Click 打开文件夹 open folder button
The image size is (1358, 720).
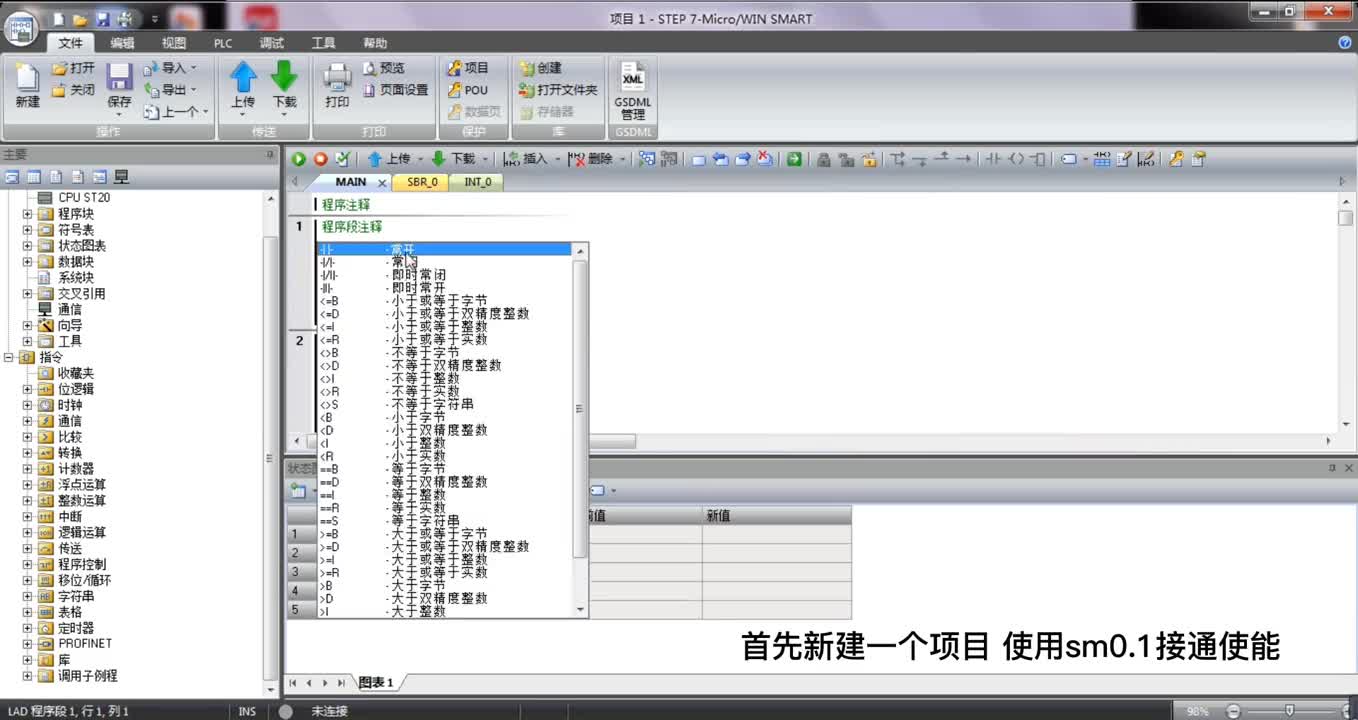tap(558, 90)
